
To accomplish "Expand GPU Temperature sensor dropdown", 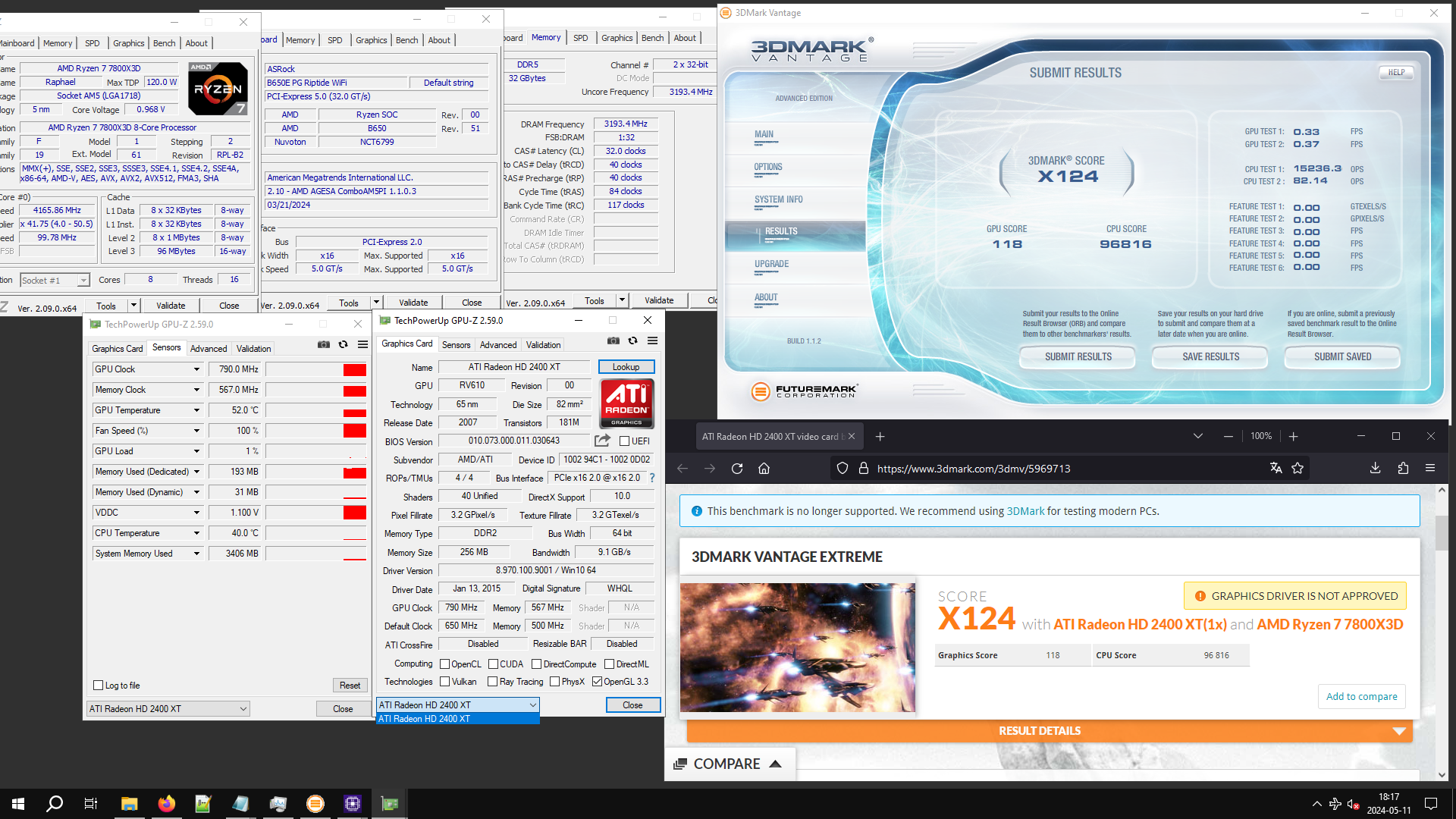I will [196, 410].
